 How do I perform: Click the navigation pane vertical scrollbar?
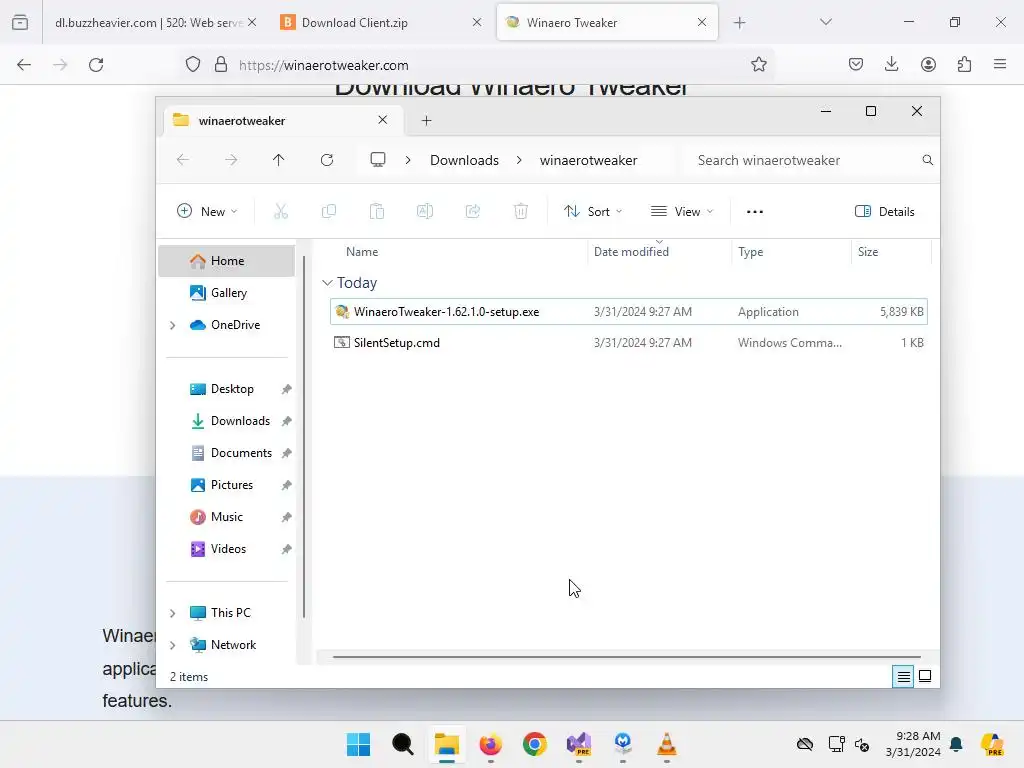[x=304, y=438]
